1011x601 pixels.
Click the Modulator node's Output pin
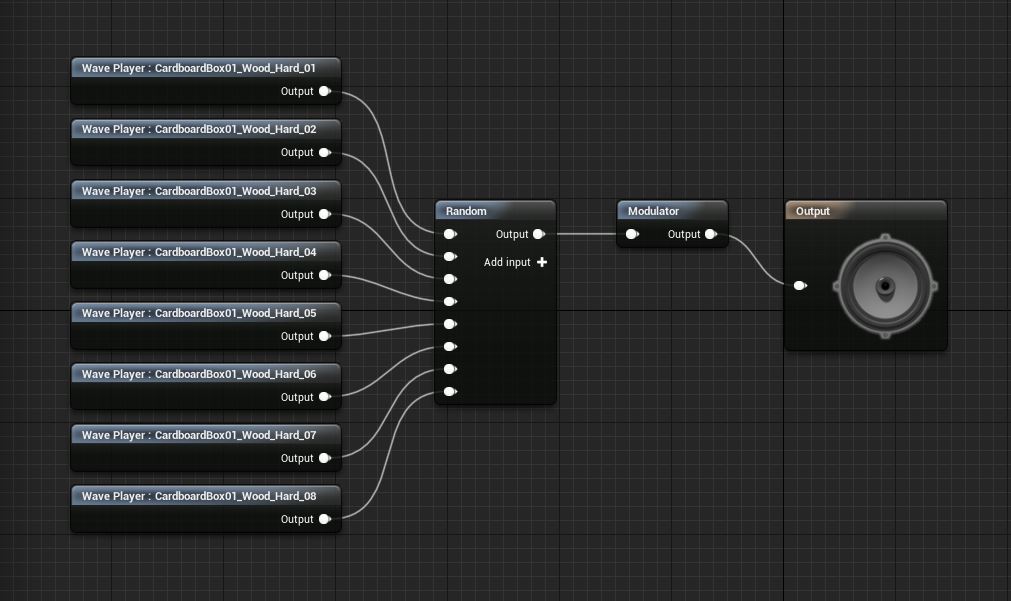point(710,234)
